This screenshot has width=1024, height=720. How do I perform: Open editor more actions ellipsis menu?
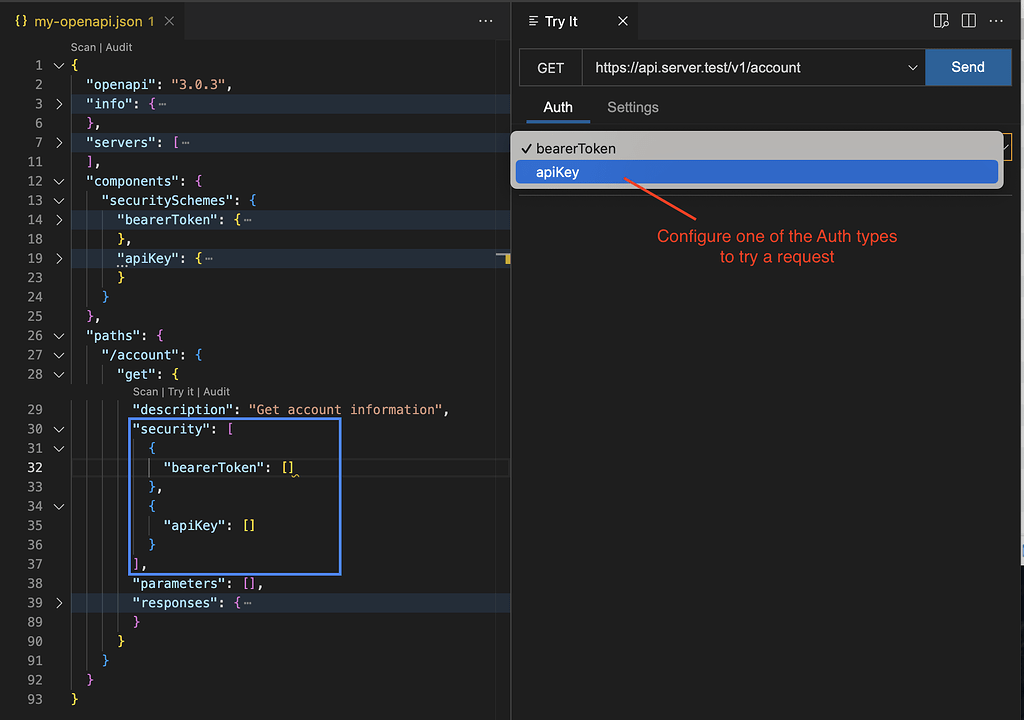click(485, 21)
